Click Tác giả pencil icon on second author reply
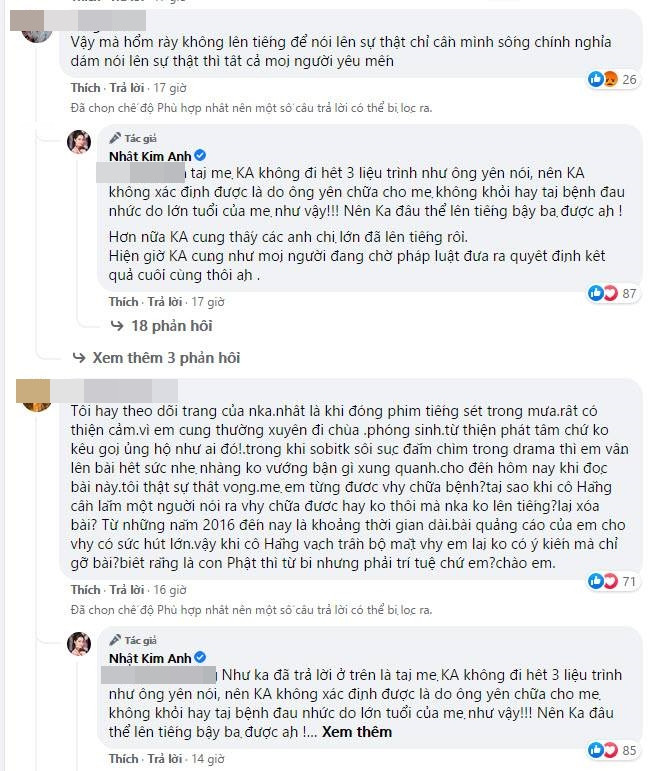This screenshot has width=654, height=771. click(x=115, y=640)
